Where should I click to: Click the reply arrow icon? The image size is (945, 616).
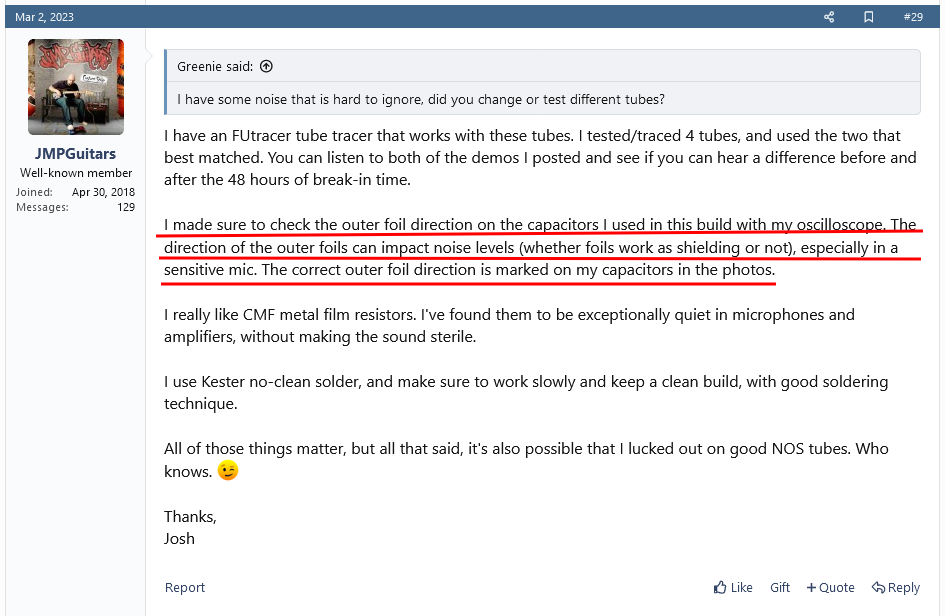[877, 588]
